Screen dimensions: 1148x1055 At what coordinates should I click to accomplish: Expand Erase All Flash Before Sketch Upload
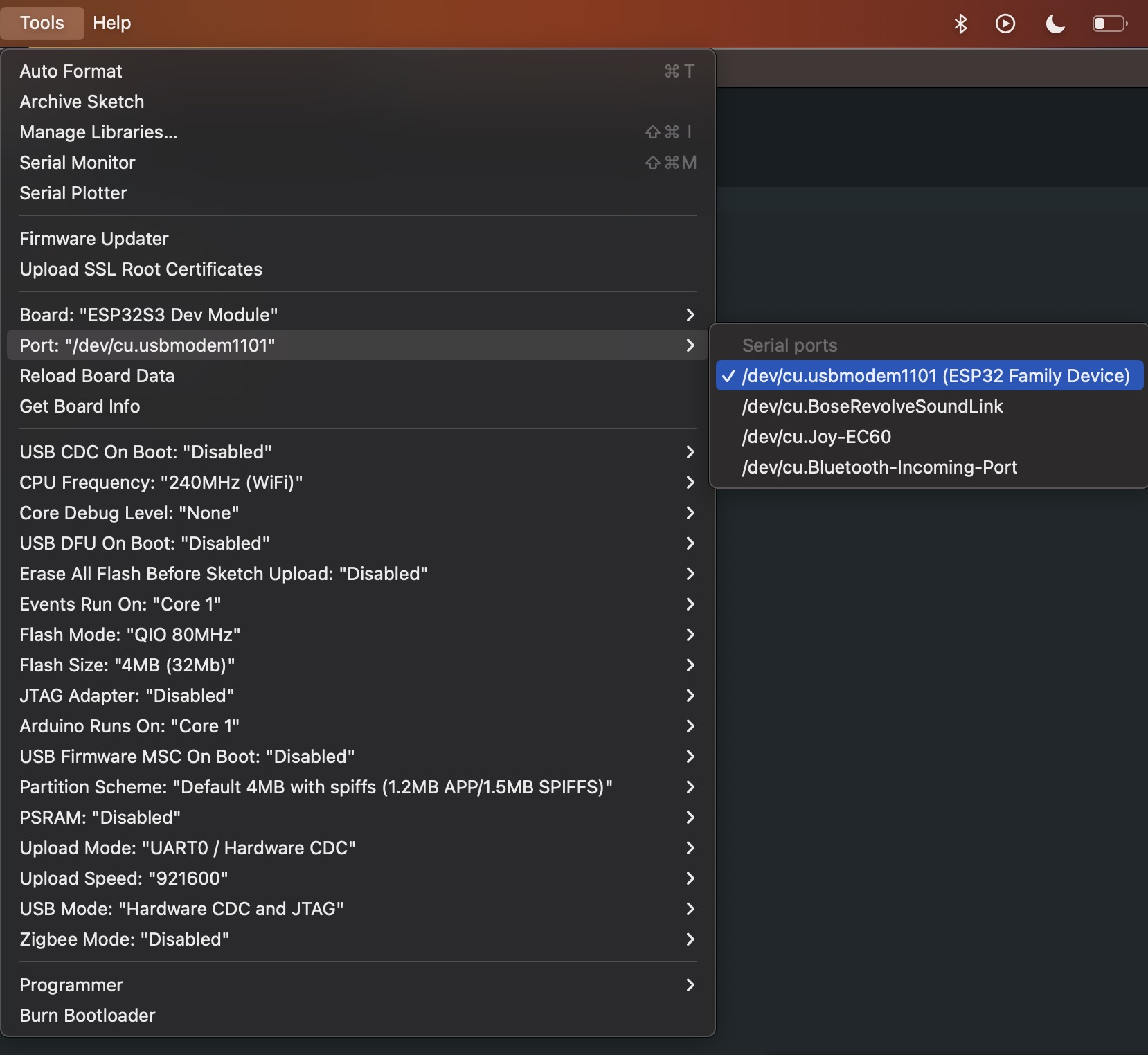[x=358, y=574]
